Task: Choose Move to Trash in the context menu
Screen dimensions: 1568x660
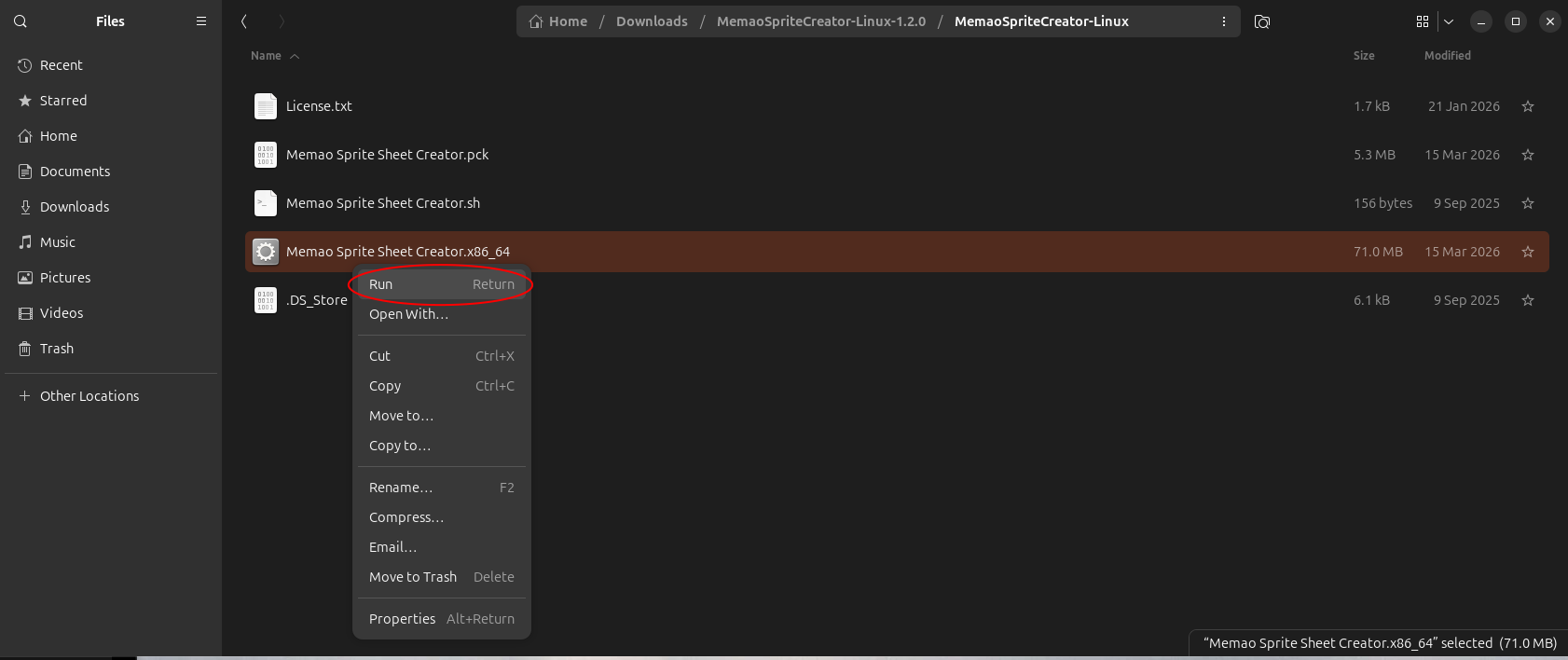Action: pos(442,577)
